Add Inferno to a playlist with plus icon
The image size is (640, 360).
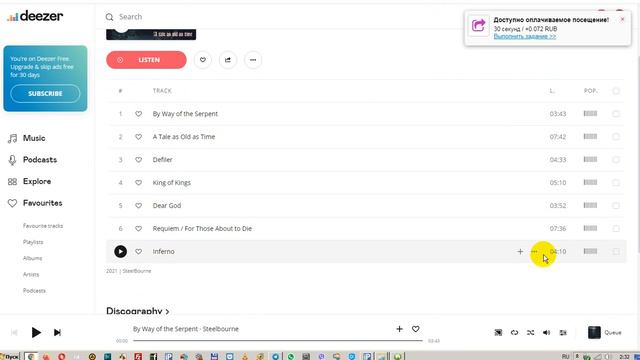[520, 251]
